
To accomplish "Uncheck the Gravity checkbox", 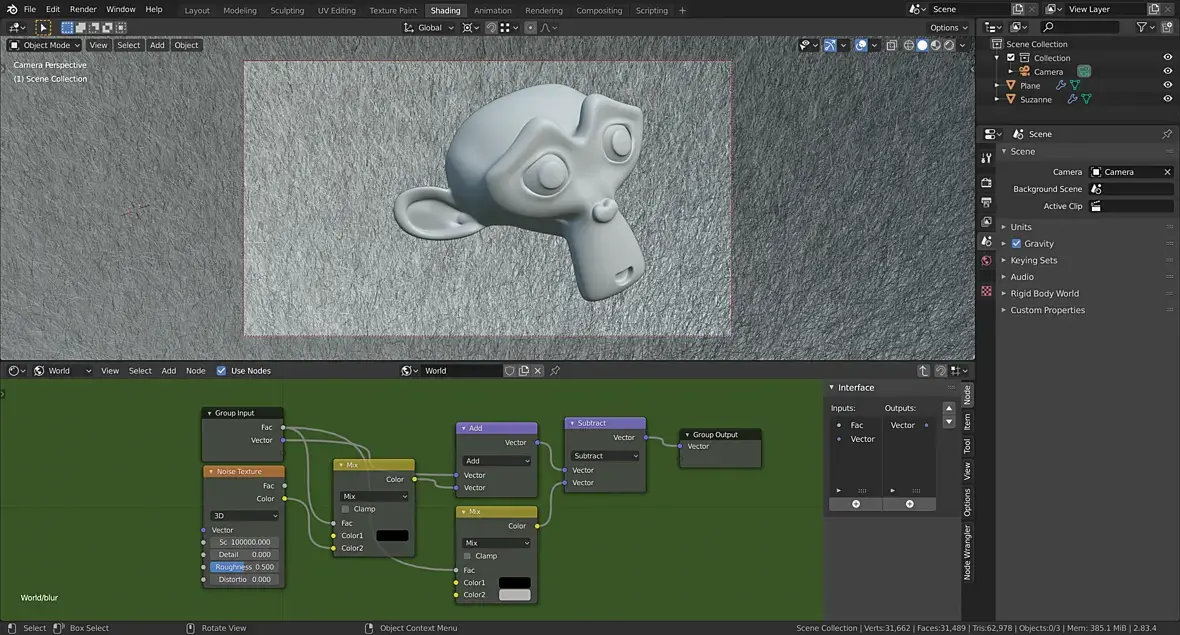I will pos(1017,244).
